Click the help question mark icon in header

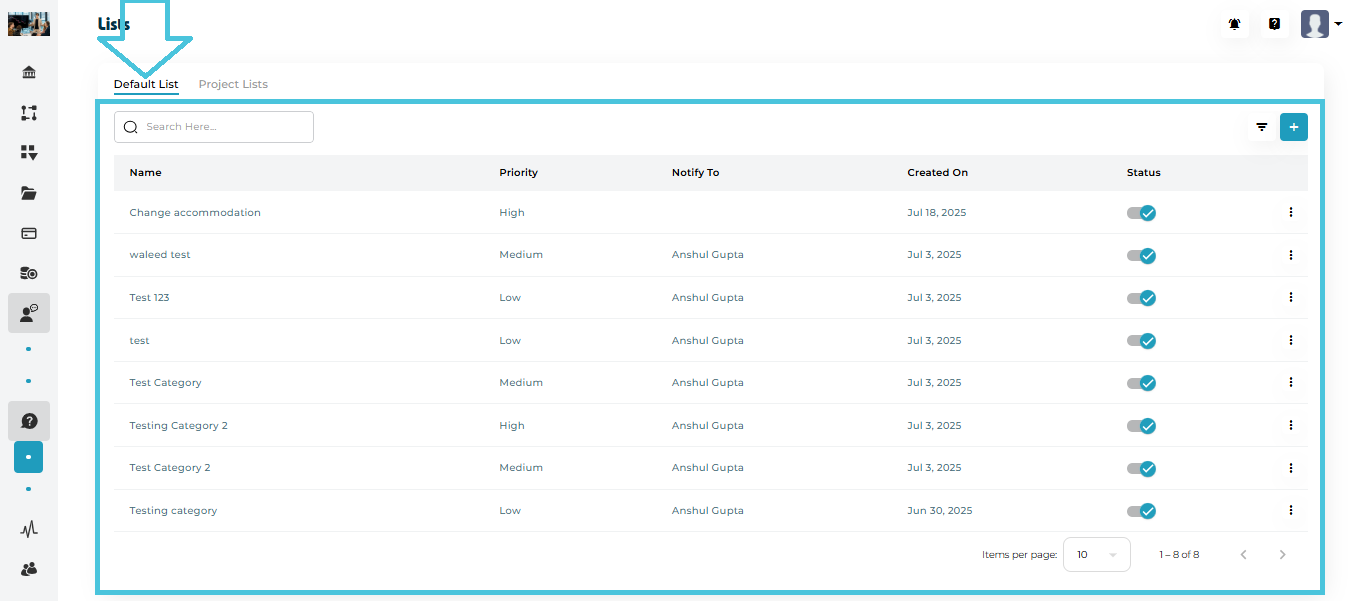click(x=1274, y=24)
